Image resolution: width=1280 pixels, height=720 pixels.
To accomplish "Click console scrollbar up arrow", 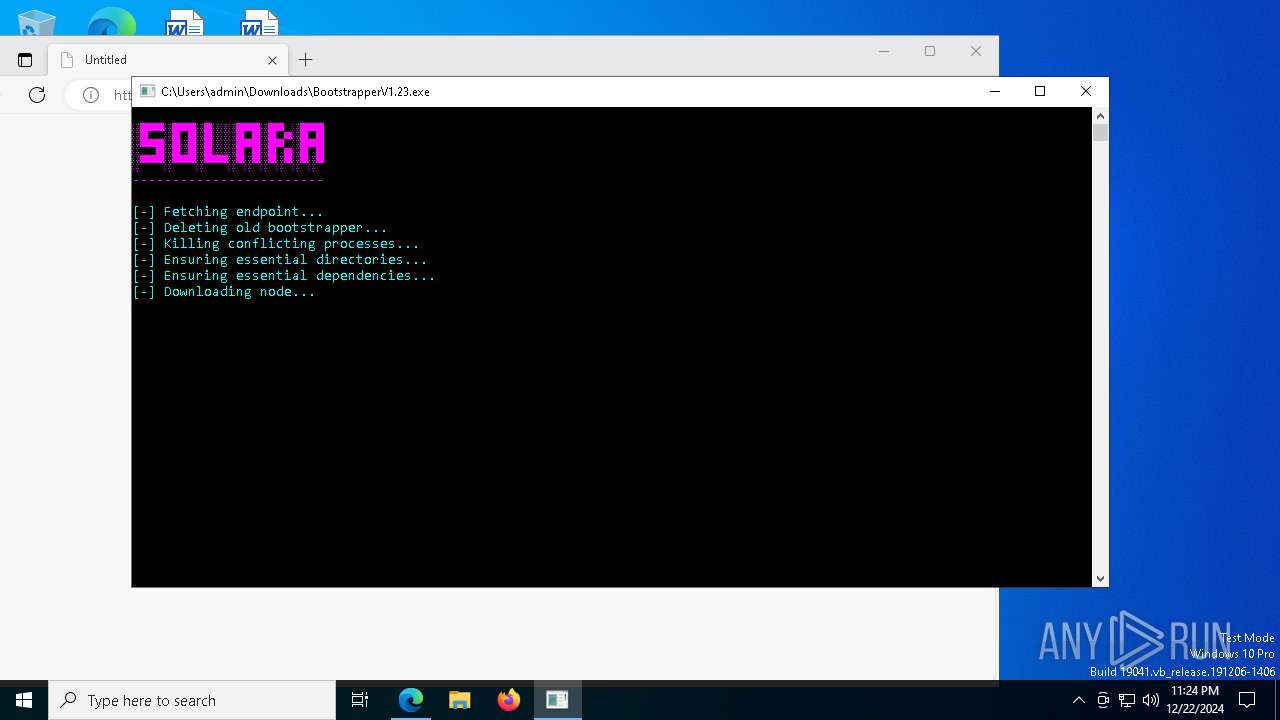I will pyautogui.click(x=1100, y=115).
